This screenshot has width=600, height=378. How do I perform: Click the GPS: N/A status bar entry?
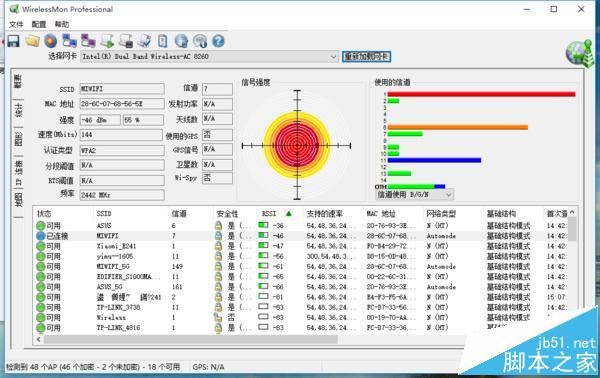pyautogui.click(x=208, y=367)
